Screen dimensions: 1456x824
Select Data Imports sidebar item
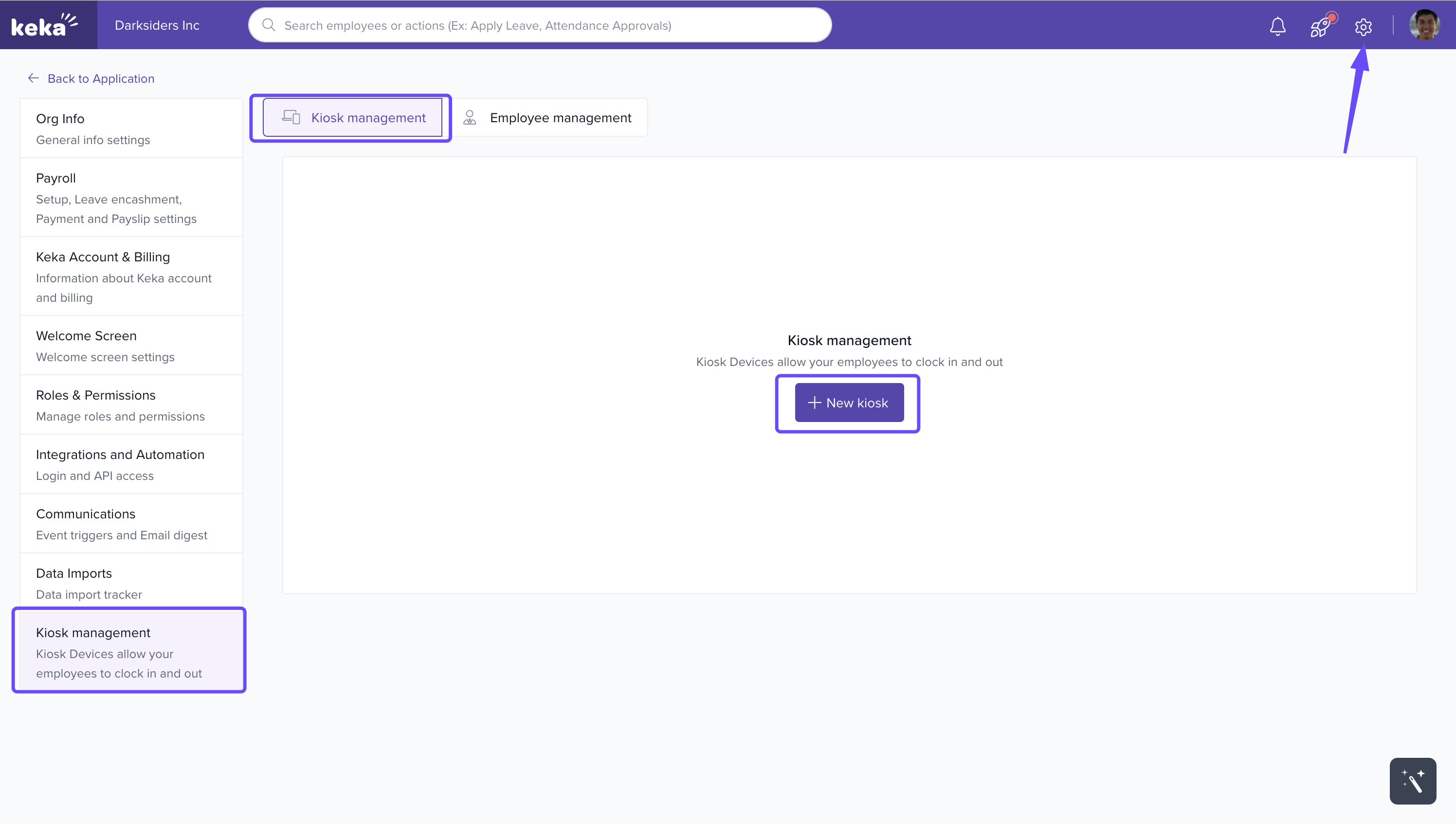131,583
